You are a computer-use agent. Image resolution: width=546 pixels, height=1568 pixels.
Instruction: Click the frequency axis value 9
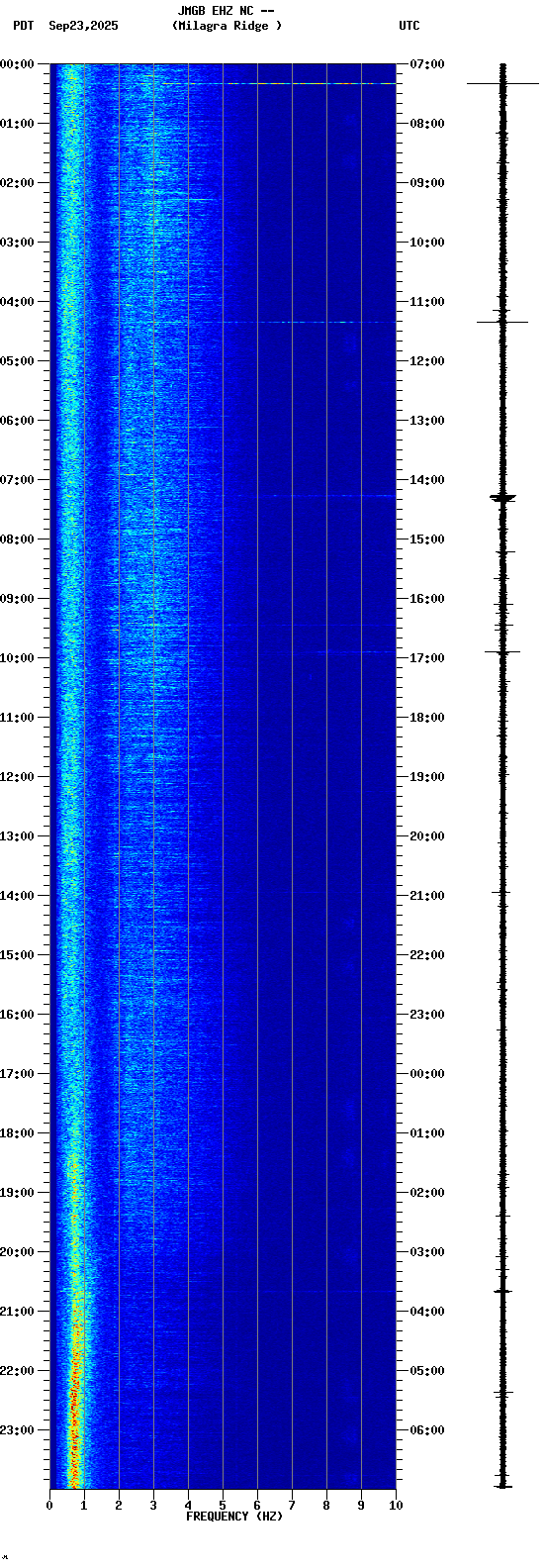(361, 1506)
